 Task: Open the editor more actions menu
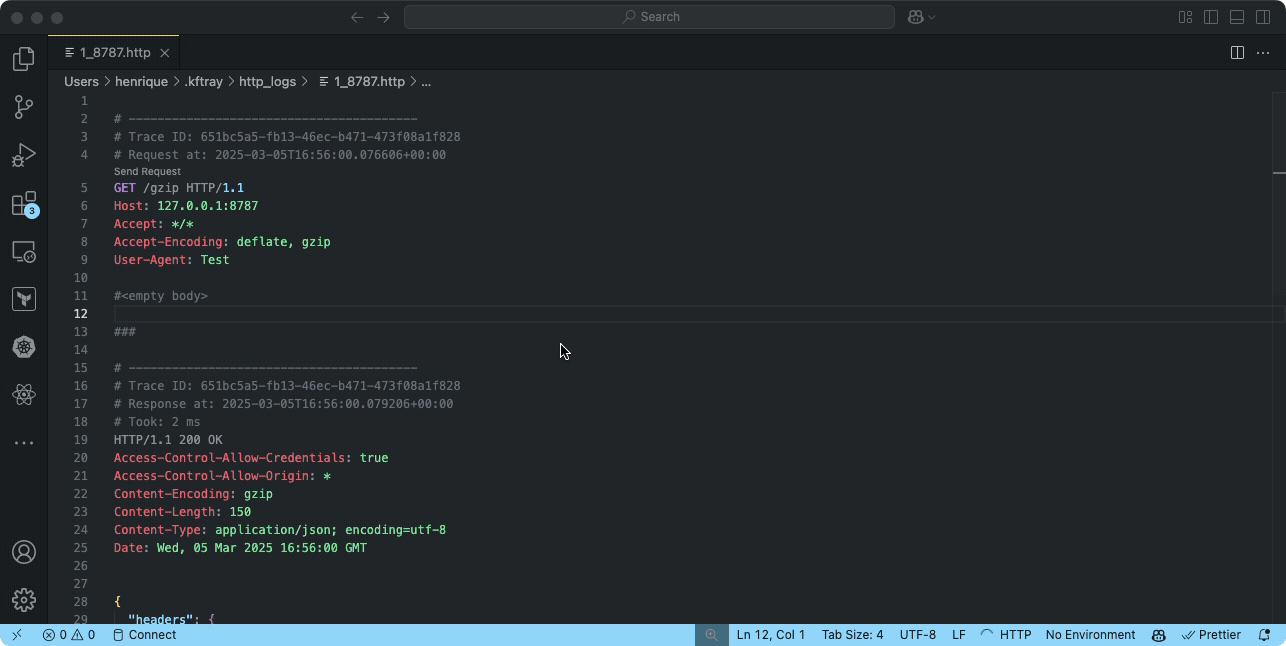pyautogui.click(x=1262, y=52)
